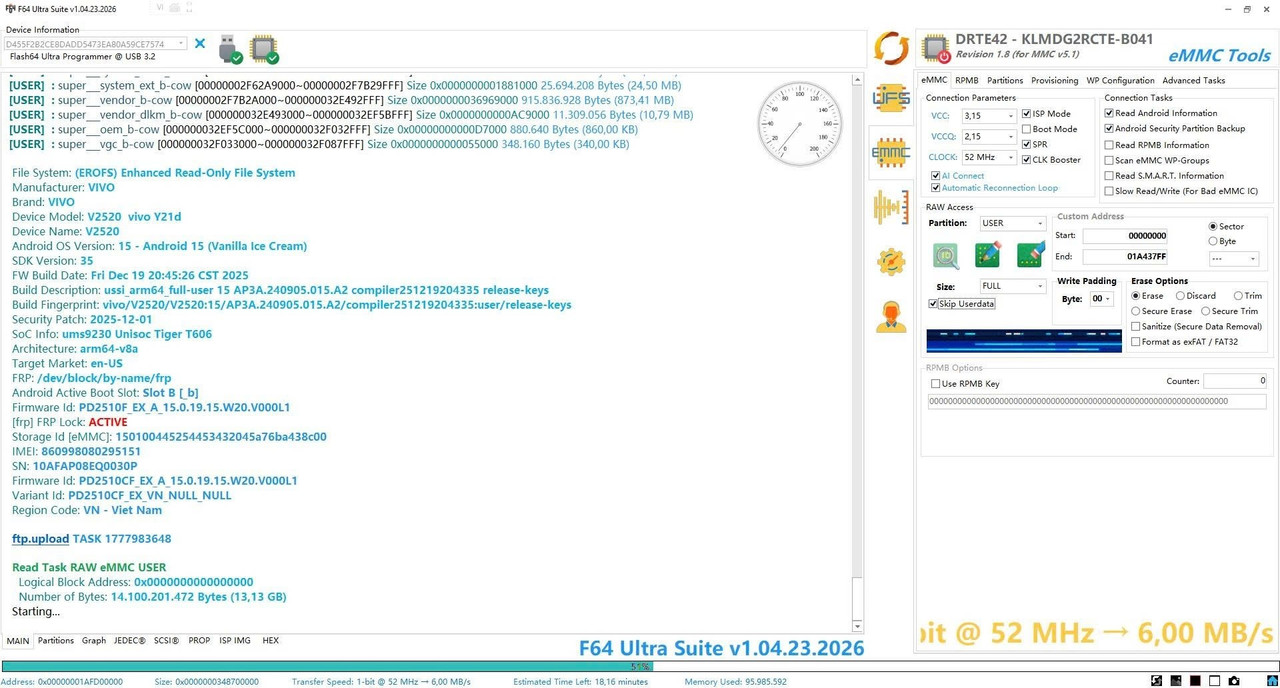Open the VCCQ voltage dropdown
Viewport: 1280px width, 688px height.
click(x=989, y=137)
